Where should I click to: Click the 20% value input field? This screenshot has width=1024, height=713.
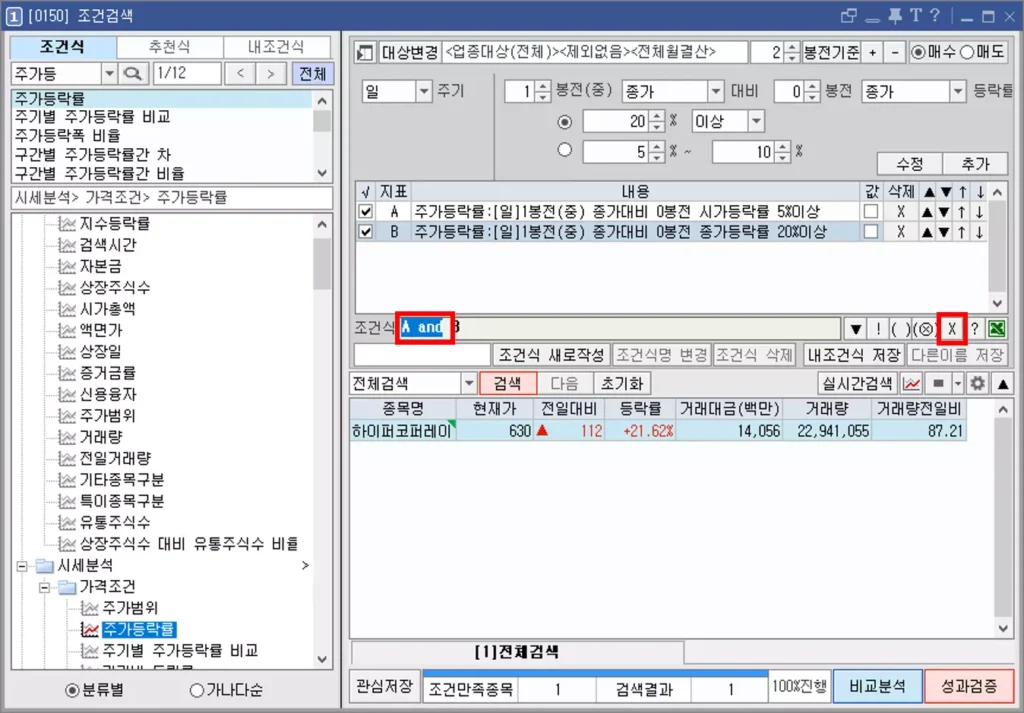click(617, 121)
